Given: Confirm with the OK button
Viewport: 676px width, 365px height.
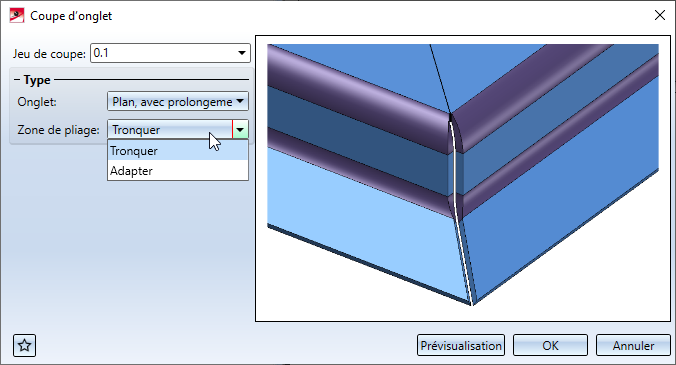Looking at the screenshot, I should tap(550, 345).
